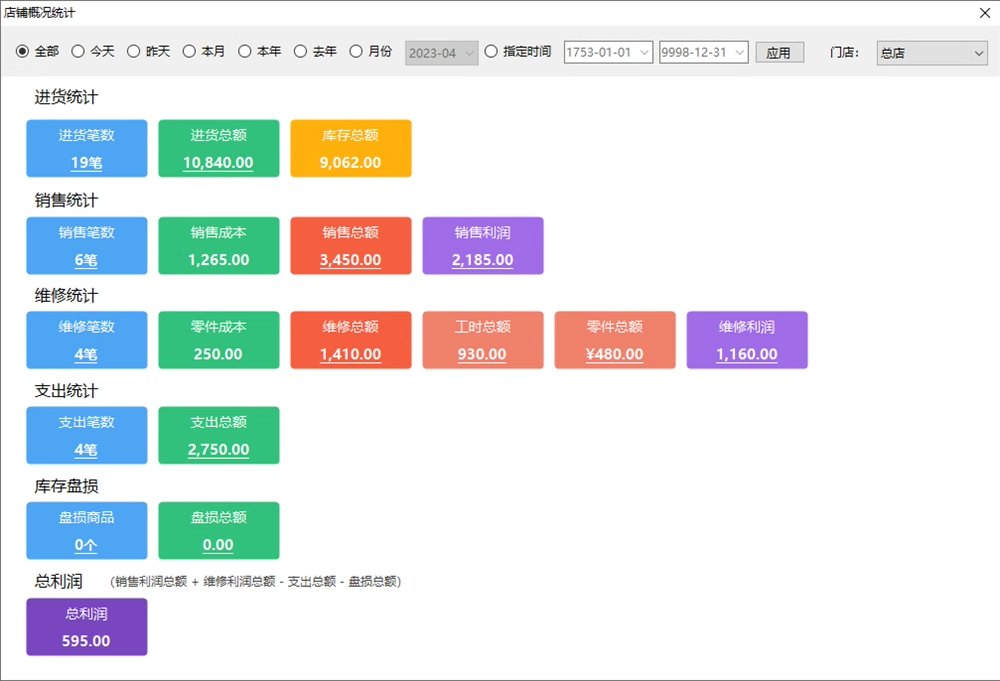The height and width of the screenshot is (681, 1000).
Task: Click the 进货统计 section heading
Action: 66,98
